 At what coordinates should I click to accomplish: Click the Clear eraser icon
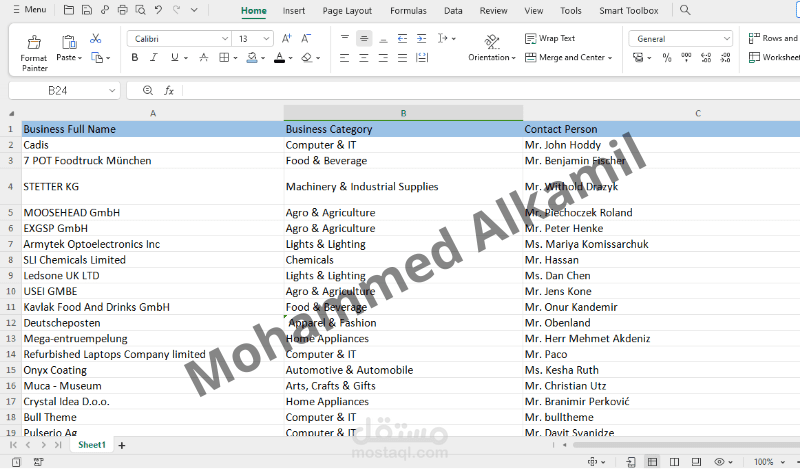pyautogui.click(x=307, y=58)
